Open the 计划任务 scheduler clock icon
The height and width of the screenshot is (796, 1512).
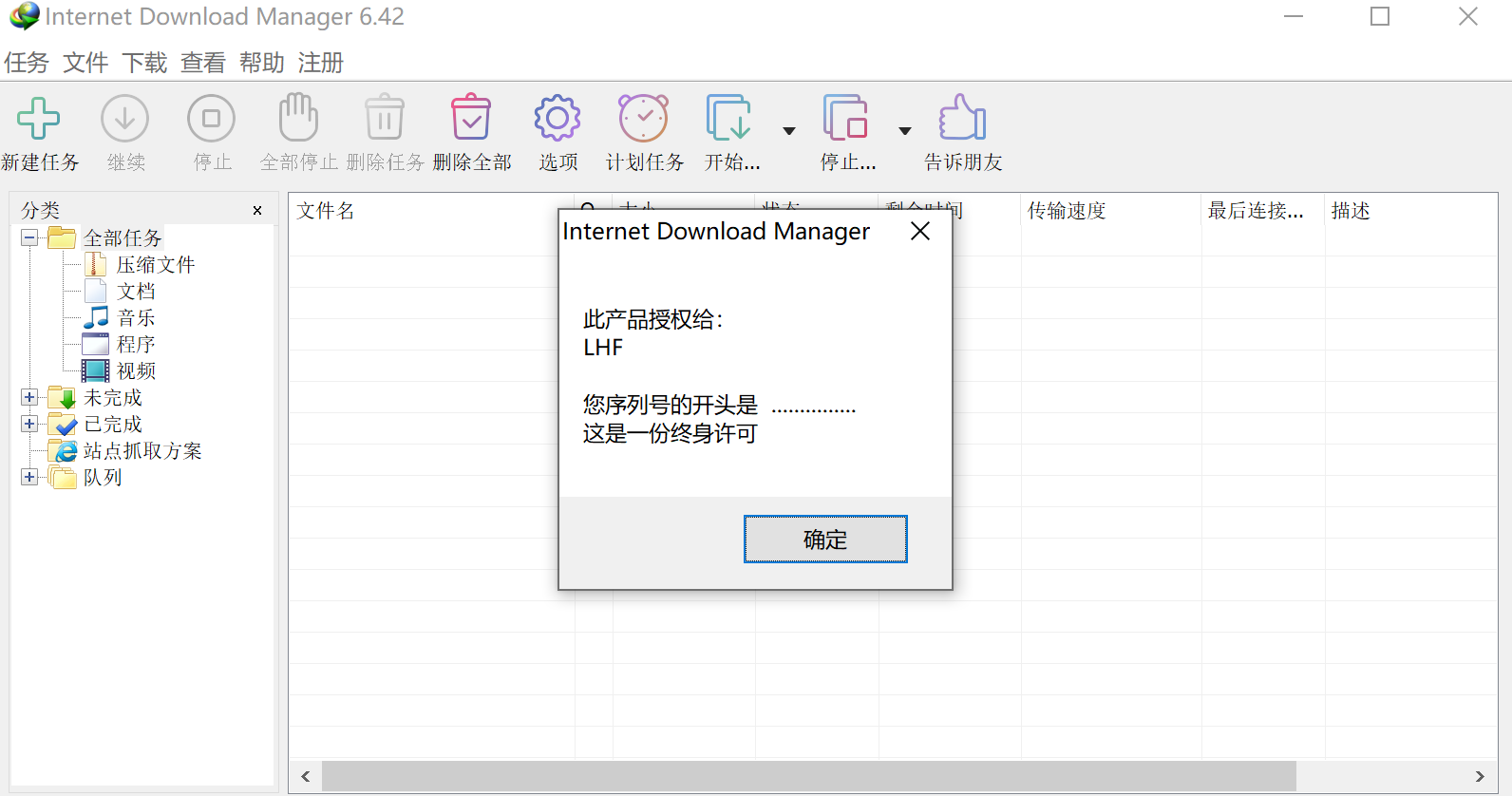point(644,119)
